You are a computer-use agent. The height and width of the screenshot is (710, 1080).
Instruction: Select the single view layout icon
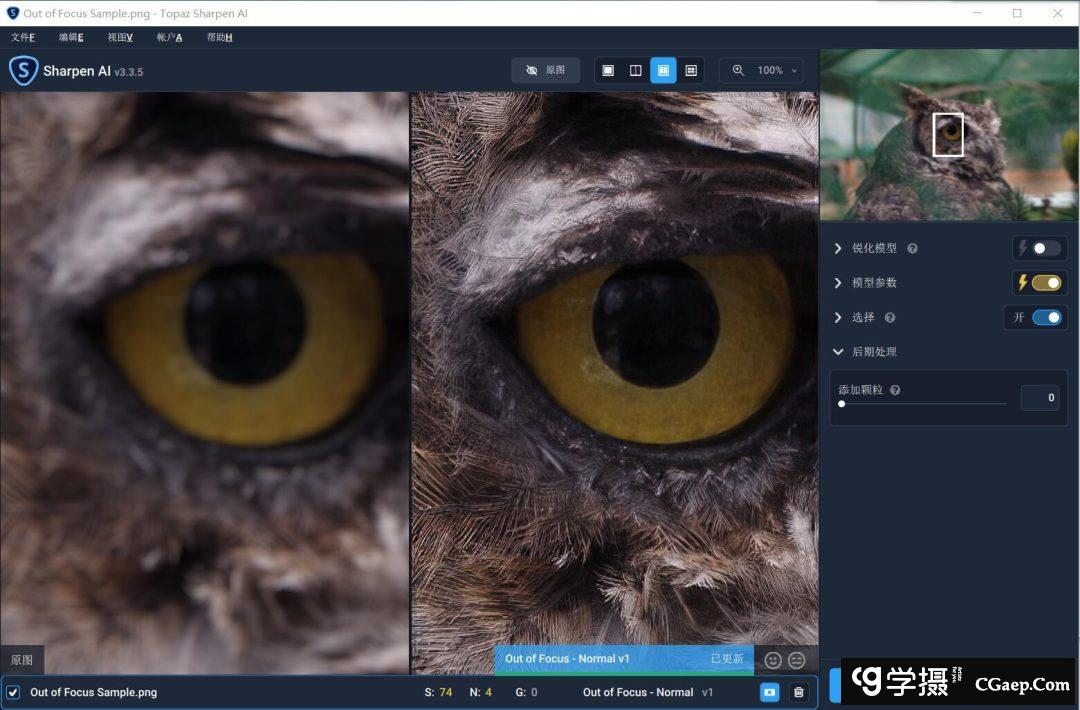pyautogui.click(x=608, y=71)
